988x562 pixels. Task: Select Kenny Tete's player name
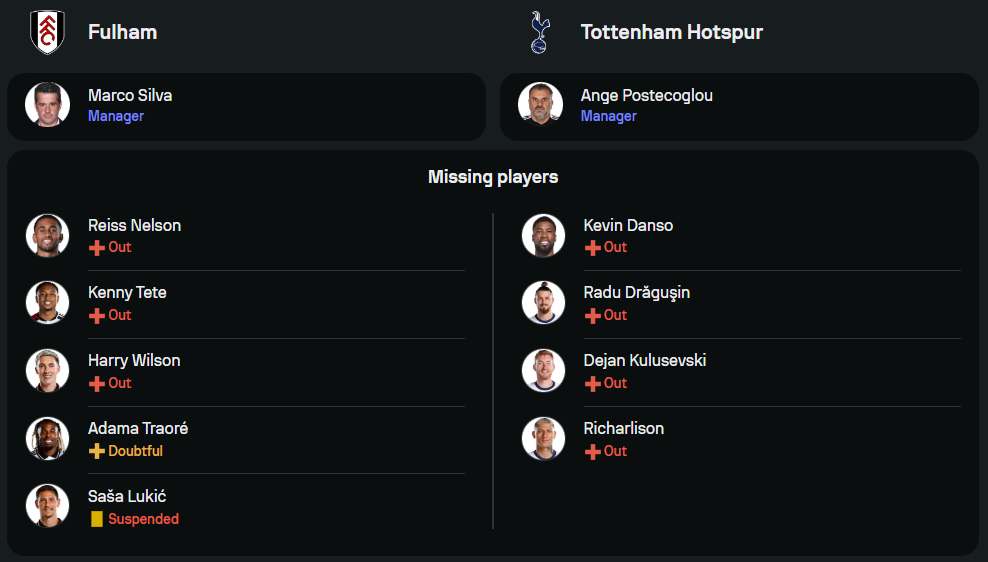pyautogui.click(x=127, y=293)
